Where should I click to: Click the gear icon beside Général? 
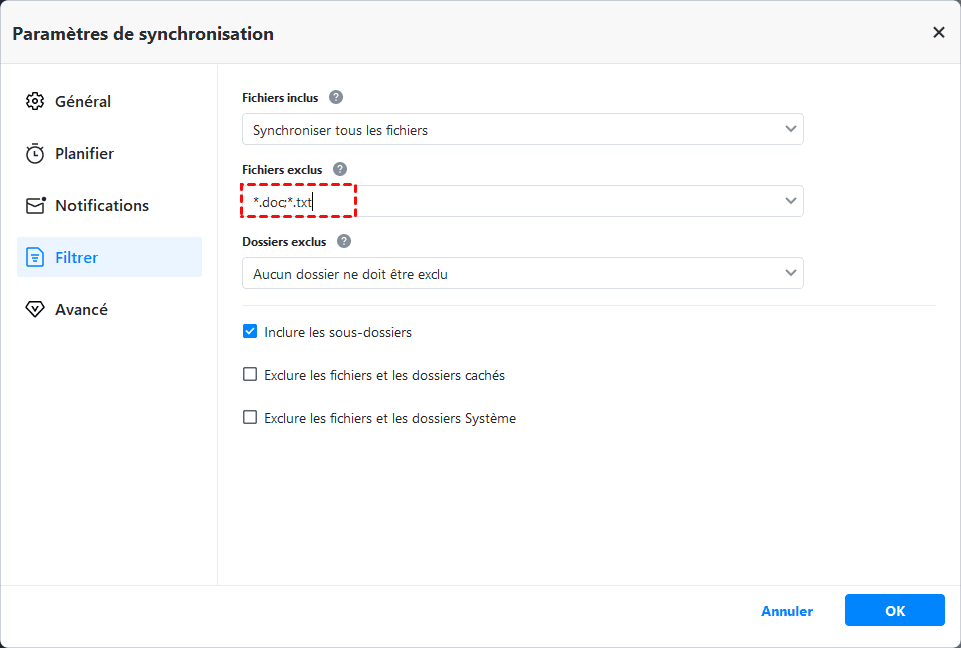[x=35, y=102]
